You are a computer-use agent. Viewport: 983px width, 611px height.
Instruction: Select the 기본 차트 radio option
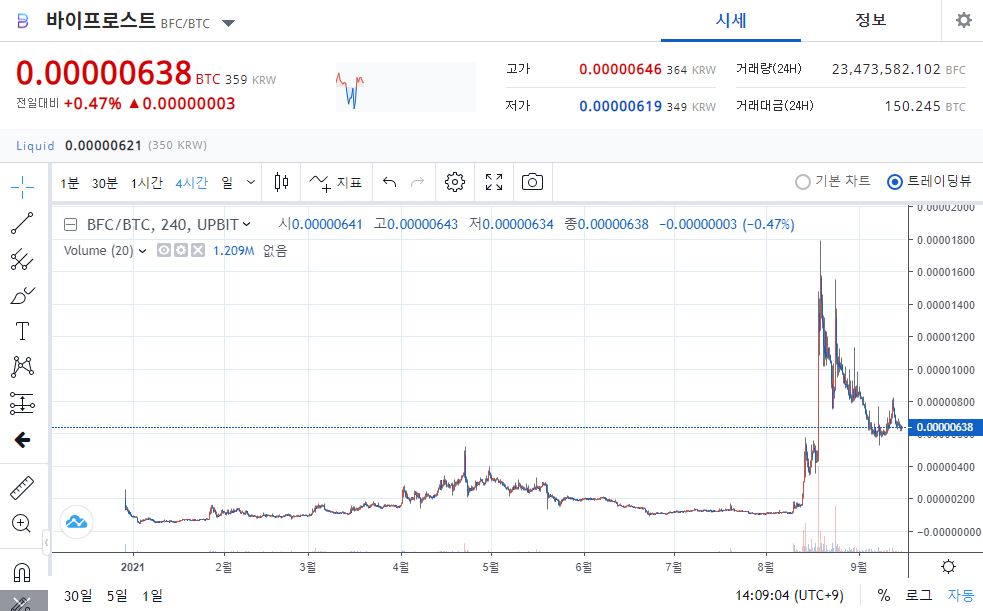(x=833, y=182)
